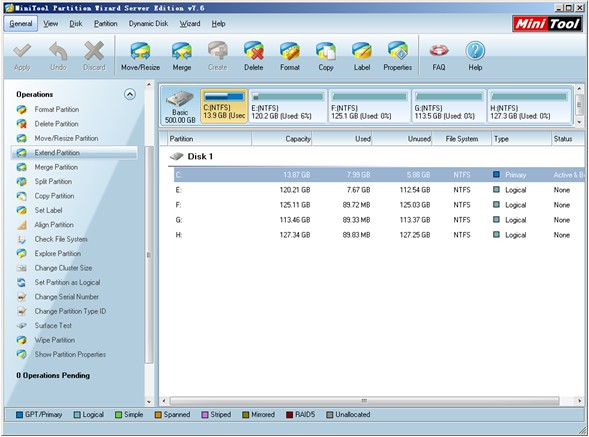Open the View menu
The height and width of the screenshot is (437, 589).
[x=50, y=24]
